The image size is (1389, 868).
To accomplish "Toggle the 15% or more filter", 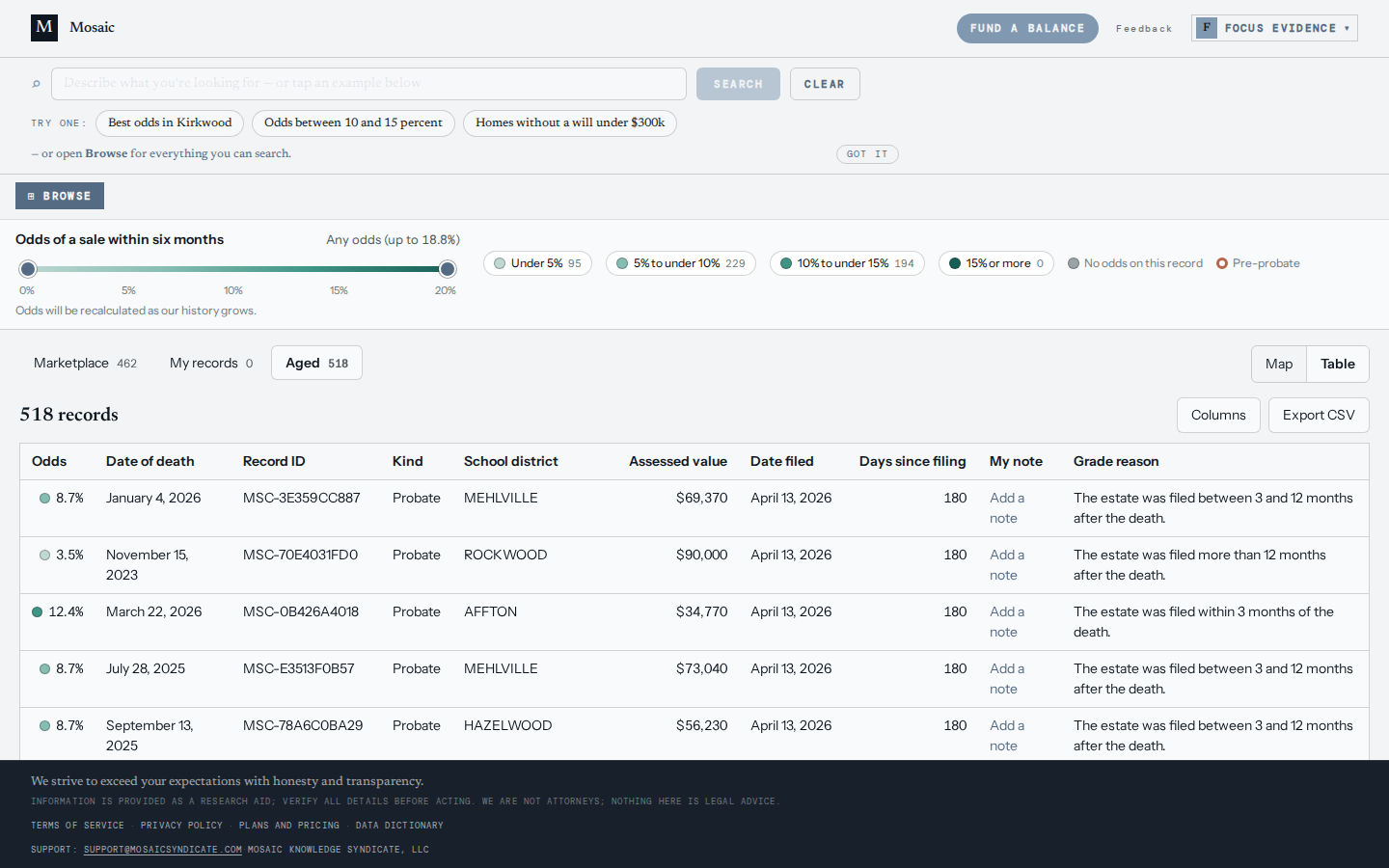I will click(x=996, y=263).
